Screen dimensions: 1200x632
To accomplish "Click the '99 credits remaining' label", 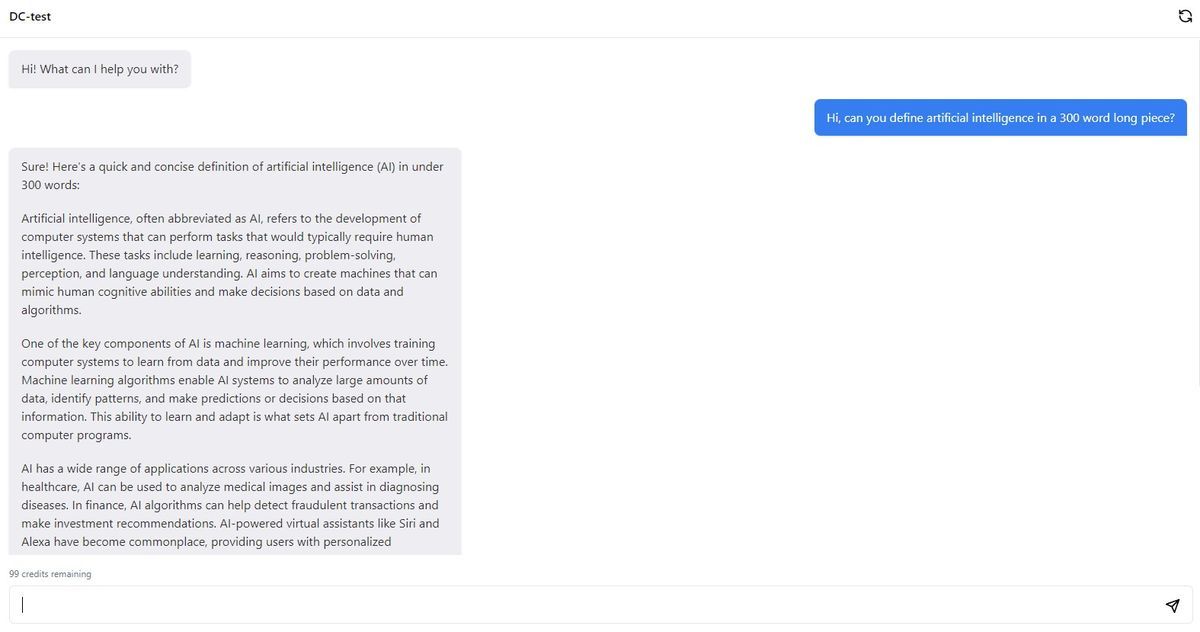I will 50,574.
